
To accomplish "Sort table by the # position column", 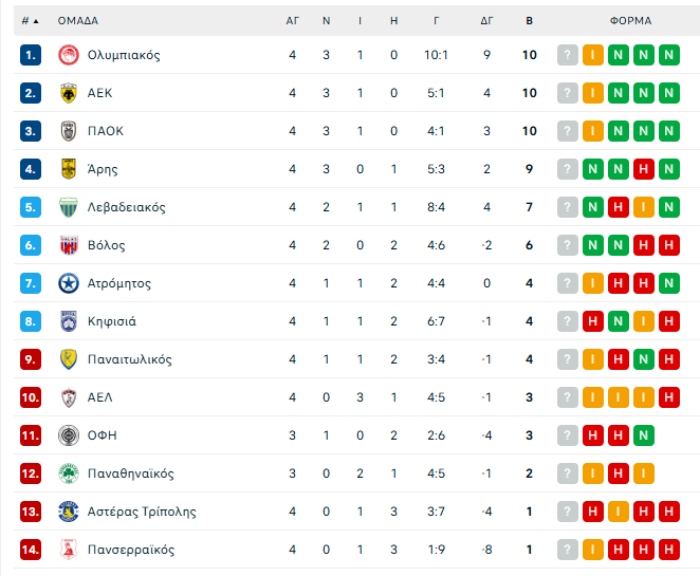I will [x=30, y=21].
